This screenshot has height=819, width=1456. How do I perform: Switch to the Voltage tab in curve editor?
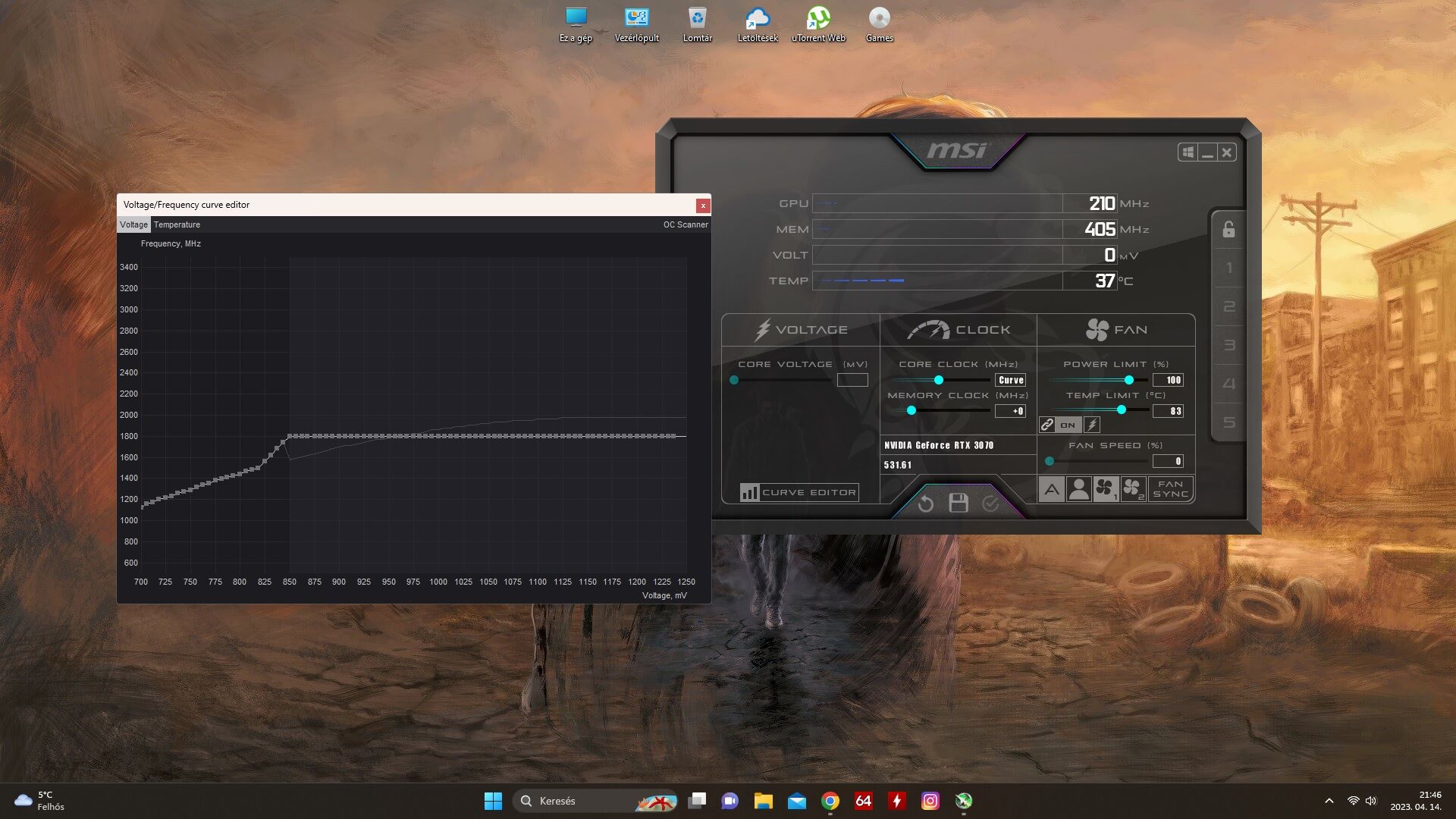click(133, 224)
